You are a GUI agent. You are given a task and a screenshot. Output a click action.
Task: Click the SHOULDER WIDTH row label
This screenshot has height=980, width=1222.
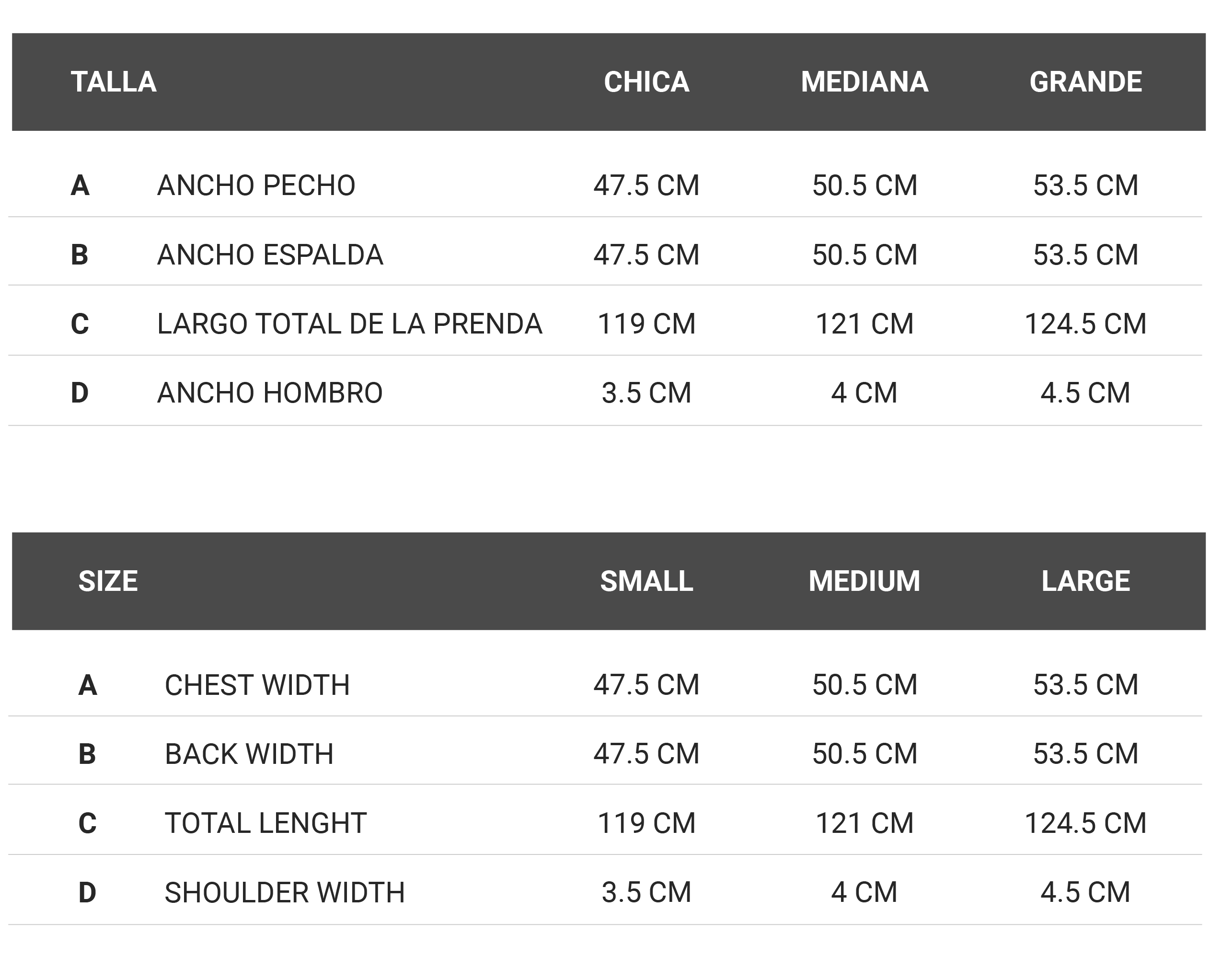click(285, 893)
